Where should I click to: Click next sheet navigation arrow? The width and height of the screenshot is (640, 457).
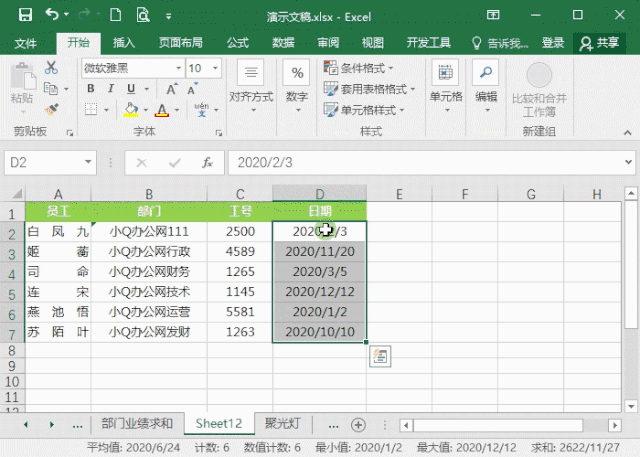pyautogui.click(x=51, y=424)
